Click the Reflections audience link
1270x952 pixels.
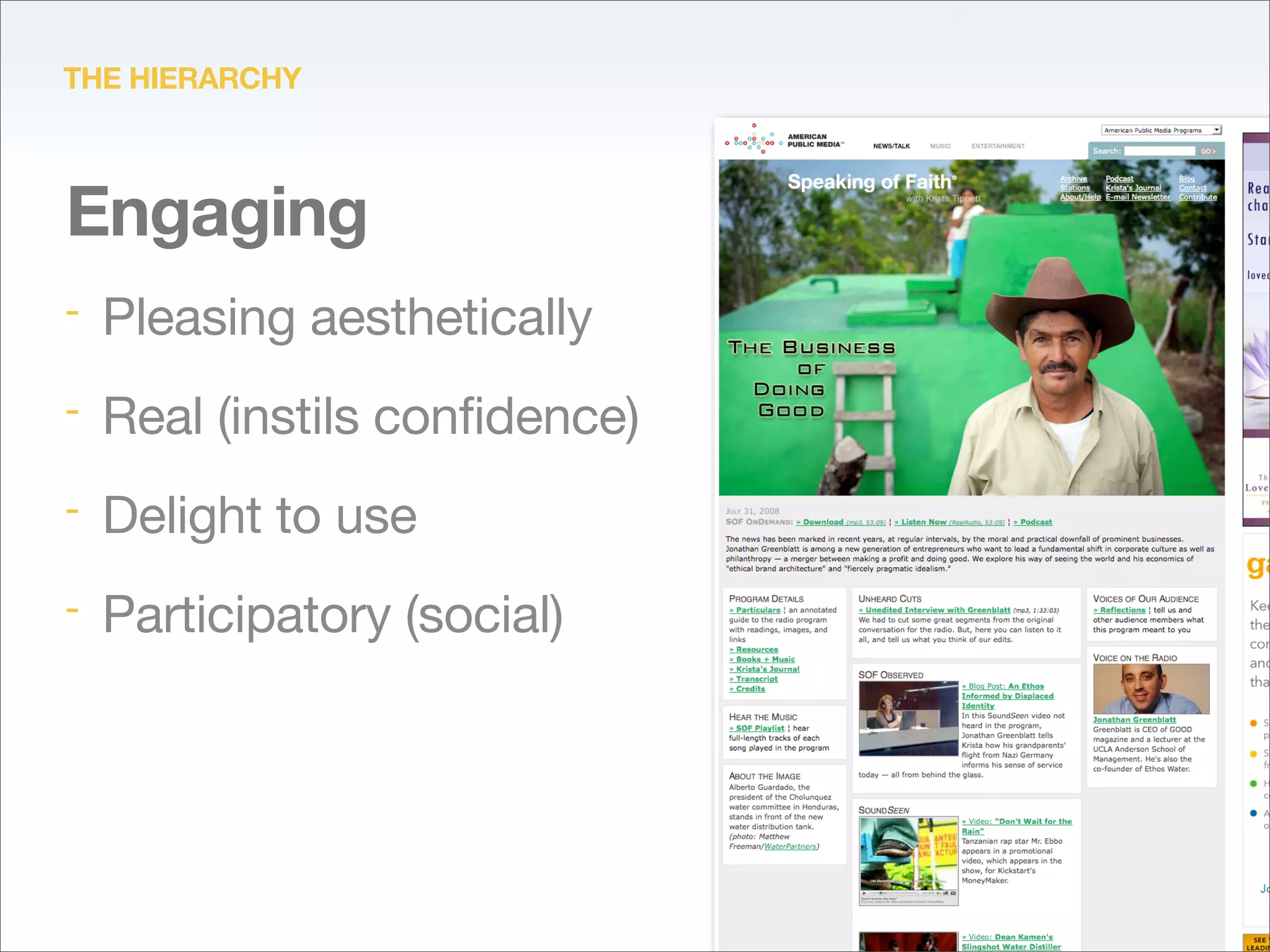point(1119,610)
